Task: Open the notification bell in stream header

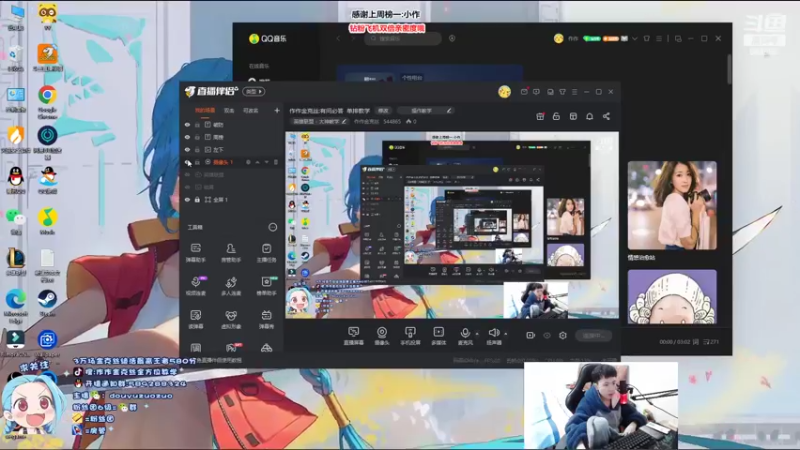Action: coord(589,116)
